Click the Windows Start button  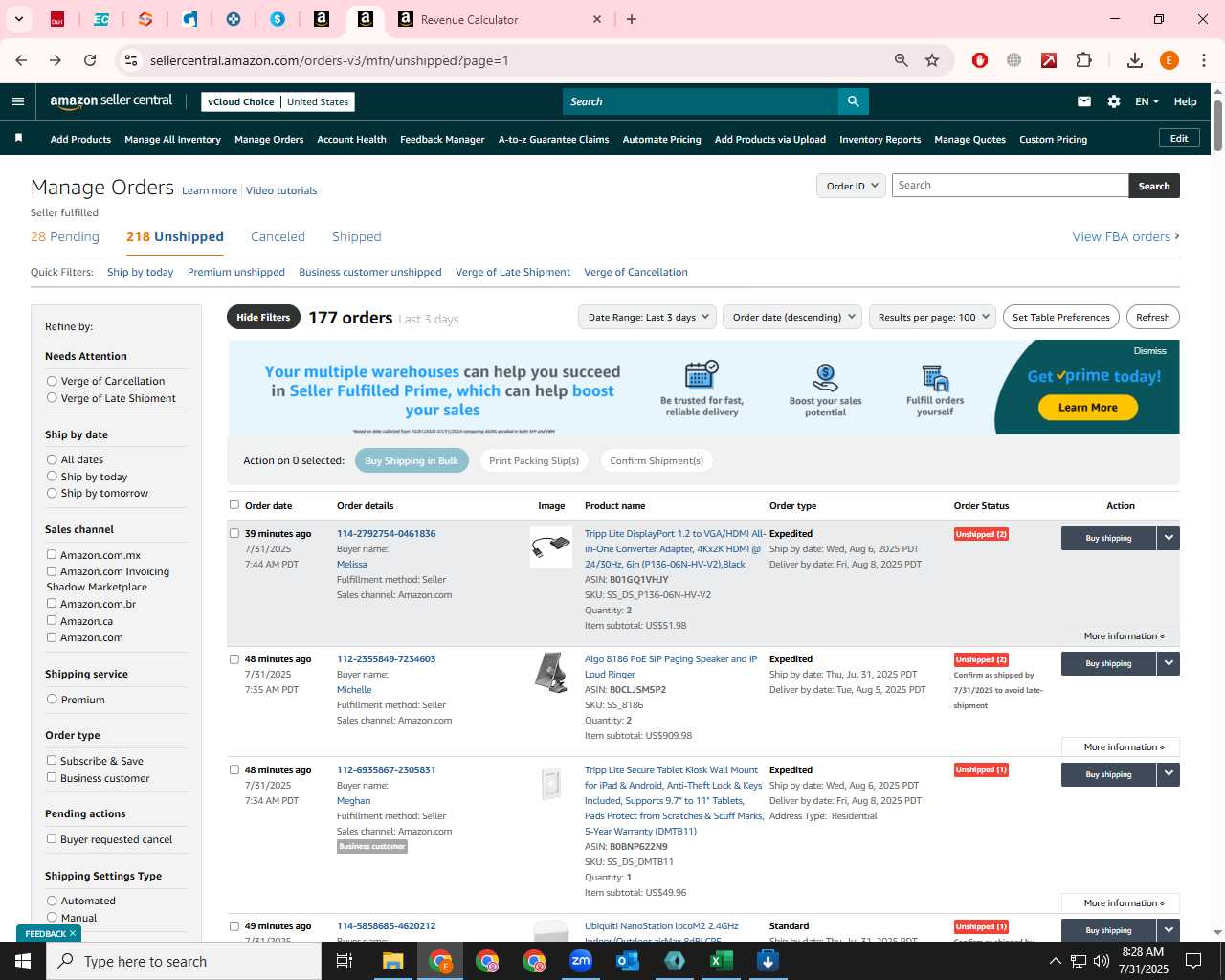point(23,961)
